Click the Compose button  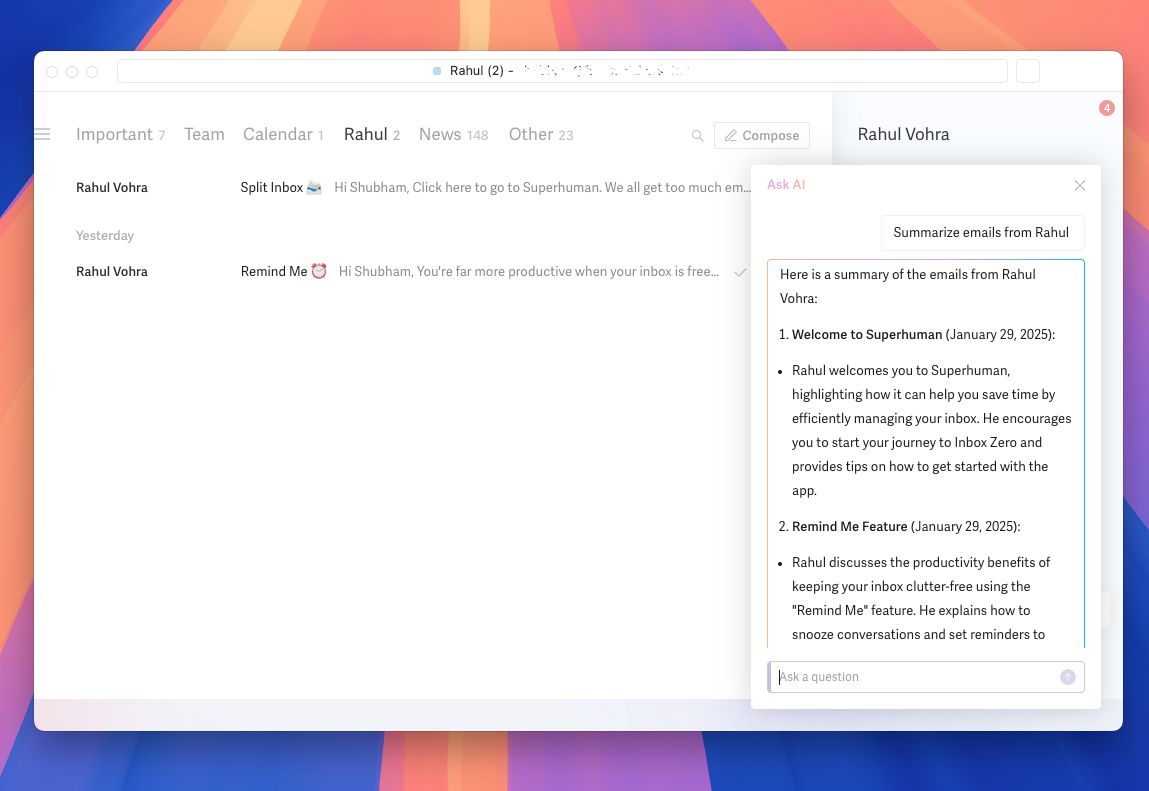[x=761, y=136]
